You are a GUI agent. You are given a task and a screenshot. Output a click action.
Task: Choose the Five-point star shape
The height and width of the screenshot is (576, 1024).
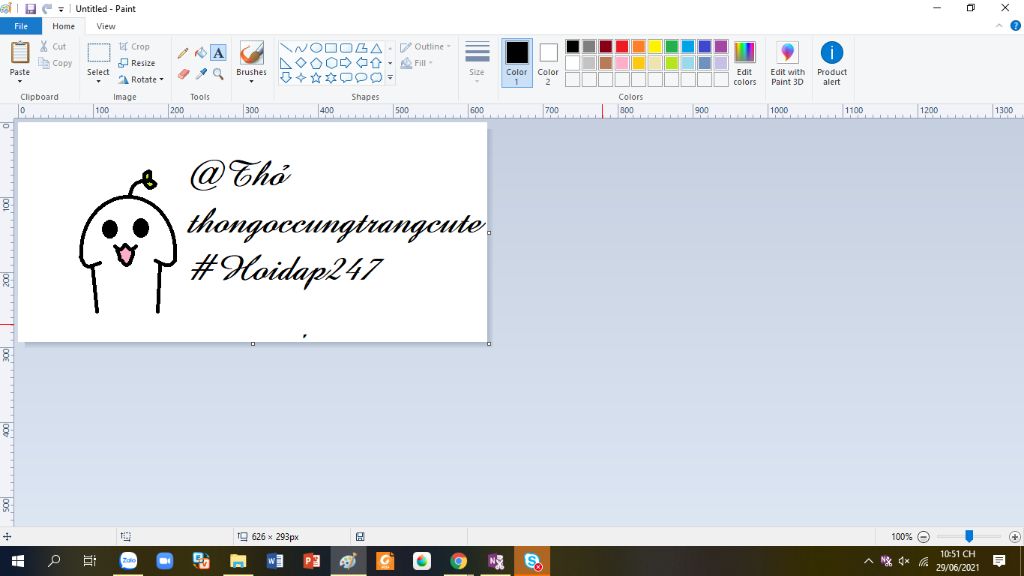pos(316,78)
